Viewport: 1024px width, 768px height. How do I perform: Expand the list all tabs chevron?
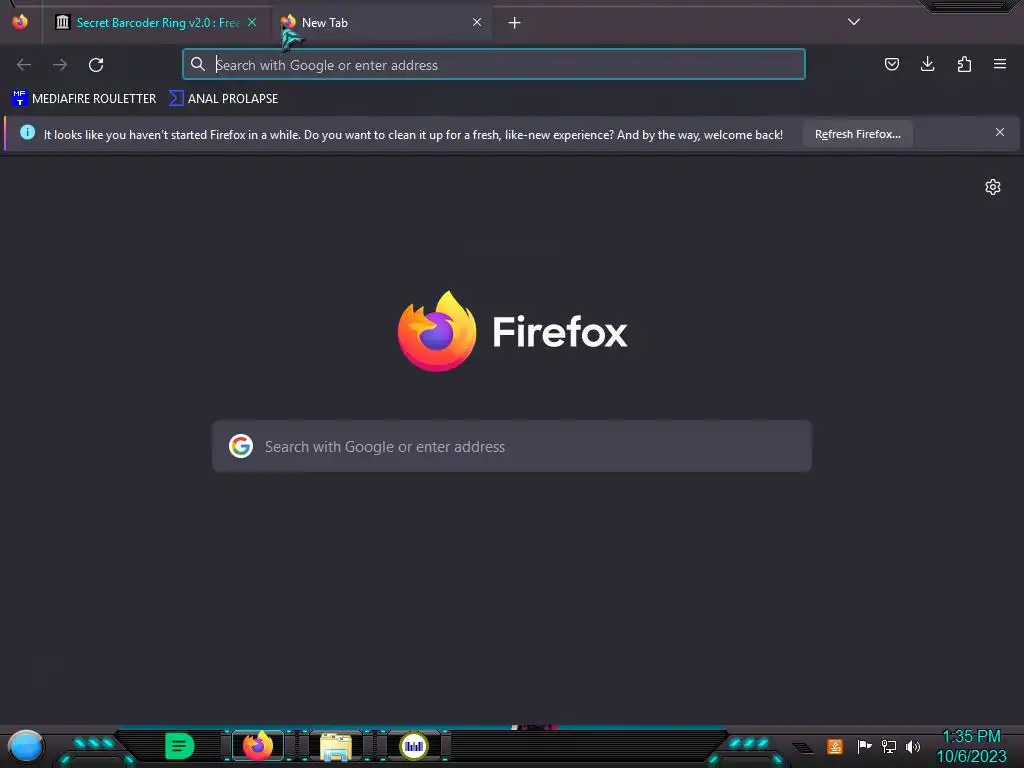[x=854, y=22]
